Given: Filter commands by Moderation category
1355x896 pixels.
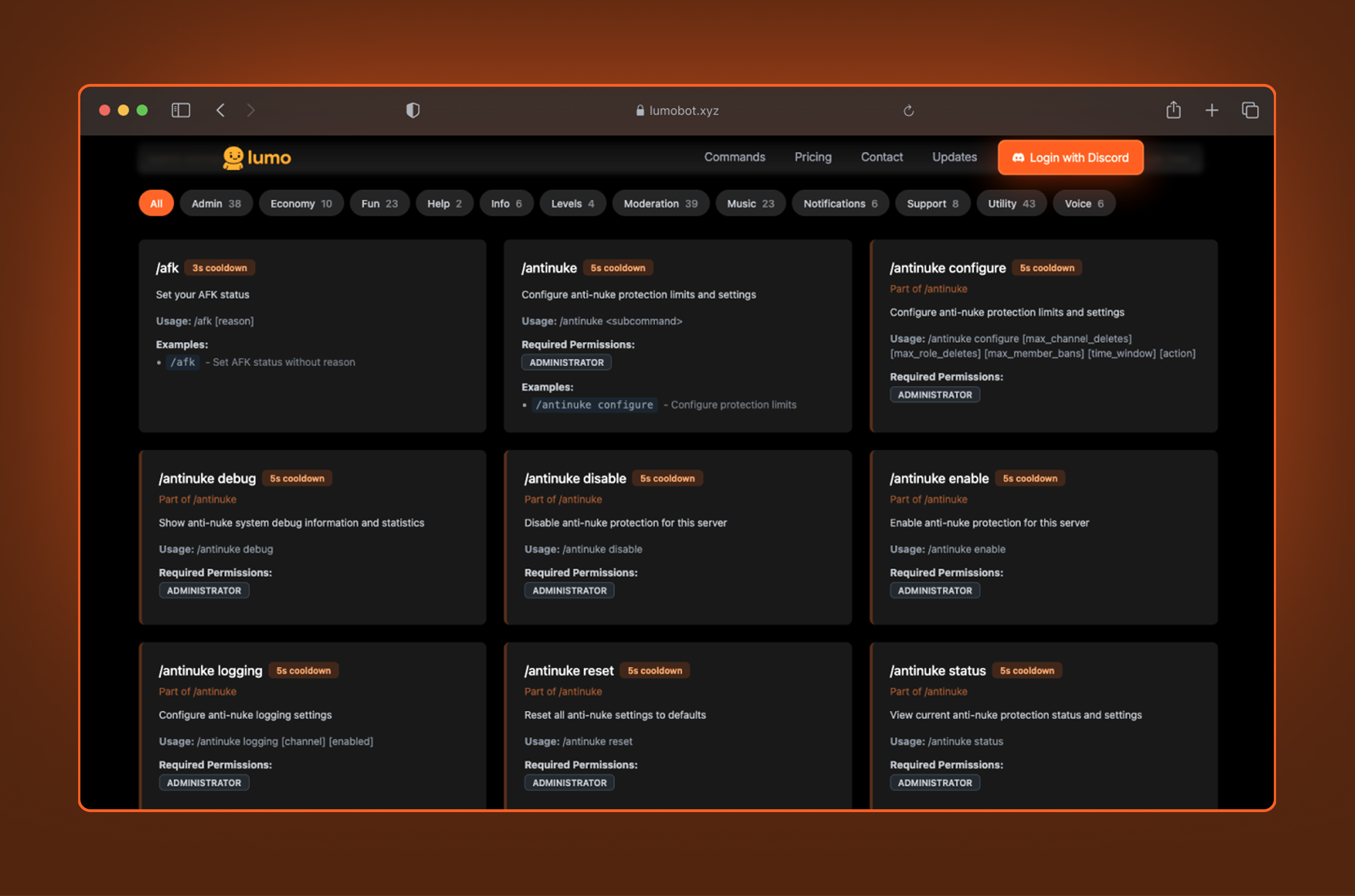Looking at the screenshot, I should pos(660,203).
